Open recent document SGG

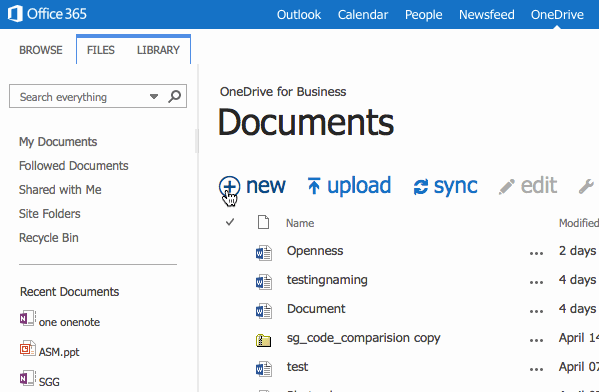click(49, 382)
